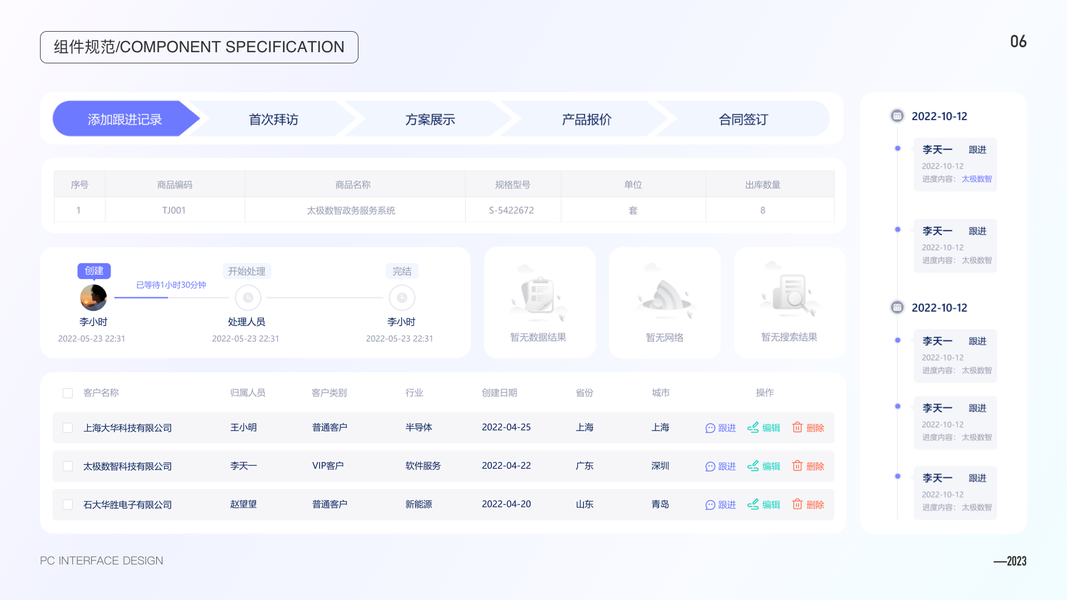1067x600 pixels.
Task: Click 删除 for 上海大华科技有限公司
Action: coord(808,428)
